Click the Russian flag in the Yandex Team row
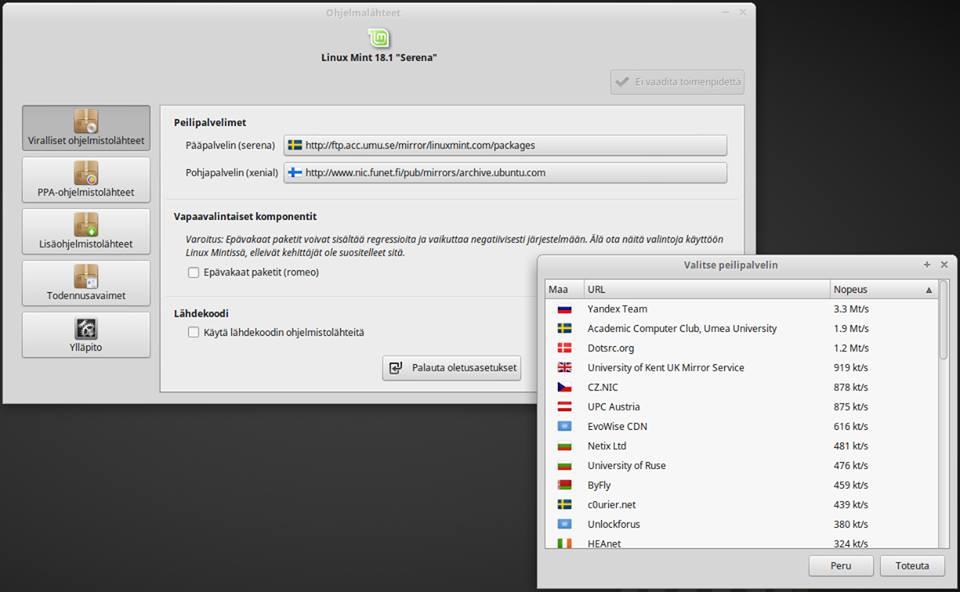The height and width of the screenshot is (592, 960). 564,309
